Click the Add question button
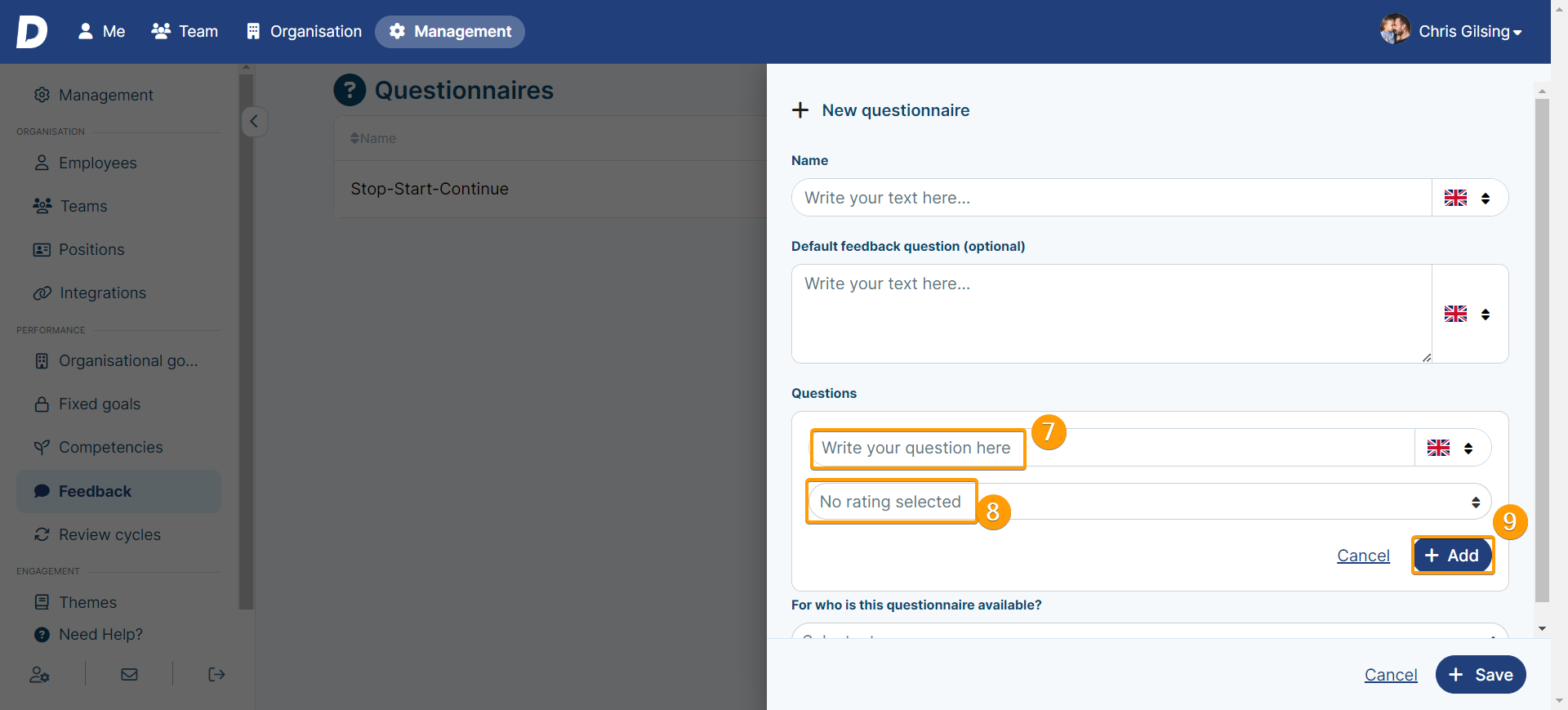 tap(1453, 556)
